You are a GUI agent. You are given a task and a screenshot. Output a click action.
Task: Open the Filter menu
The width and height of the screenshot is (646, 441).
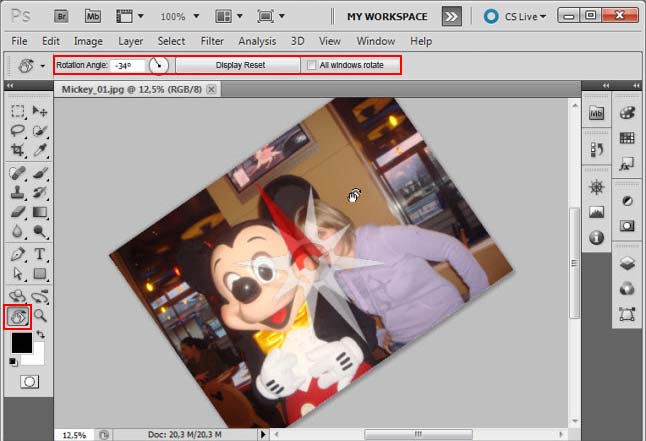tap(212, 41)
